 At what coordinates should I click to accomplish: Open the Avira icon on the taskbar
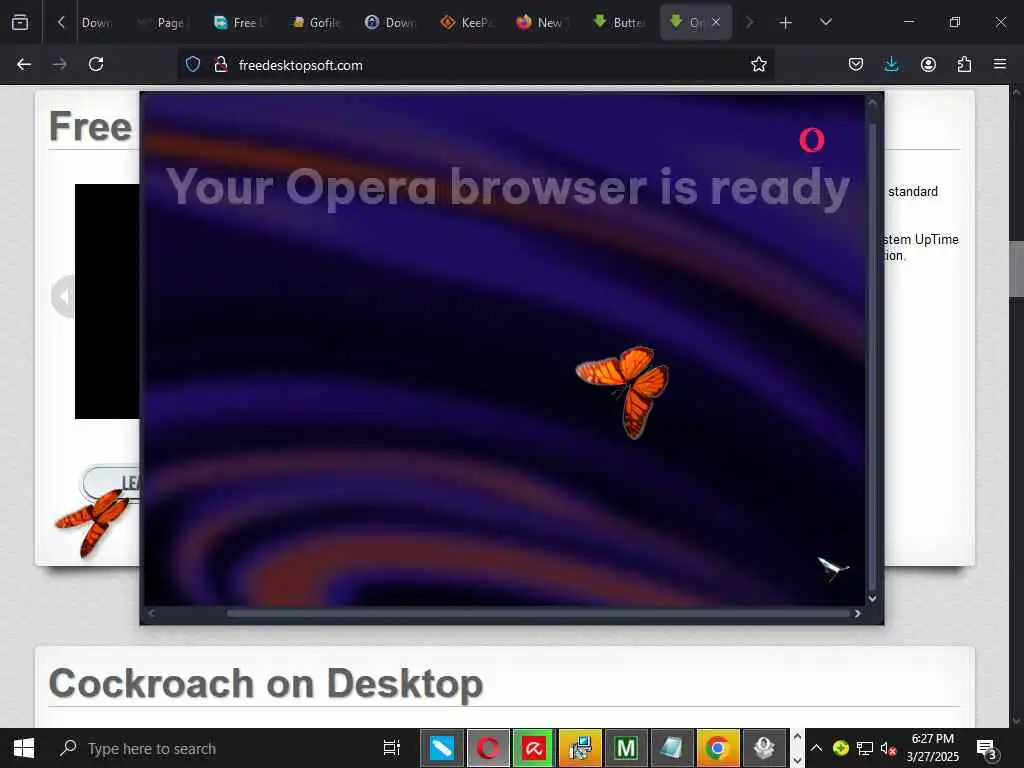[x=534, y=748]
